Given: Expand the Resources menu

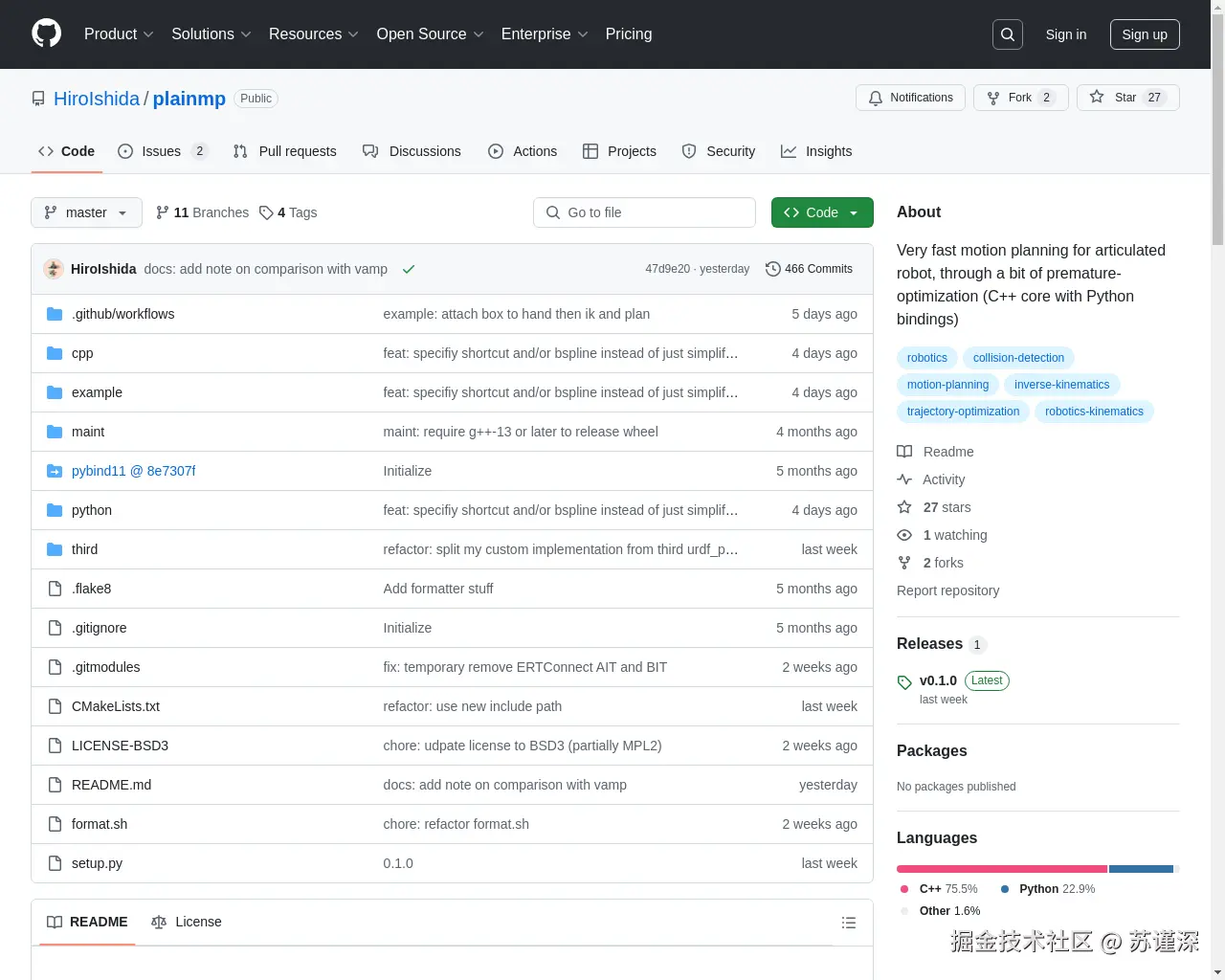Looking at the screenshot, I should [x=314, y=34].
